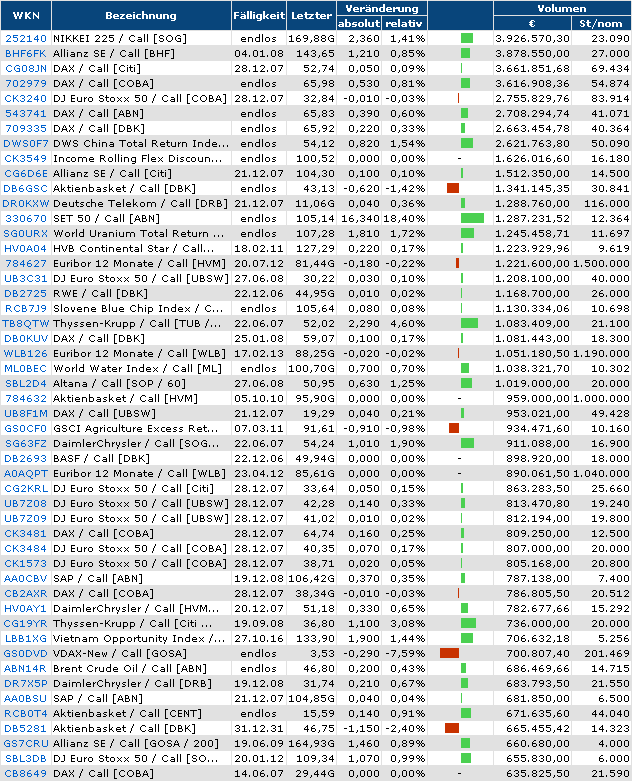Click Deutsche Telekom / Call [DRB]
Screen dimensions: 632x781
140,203
